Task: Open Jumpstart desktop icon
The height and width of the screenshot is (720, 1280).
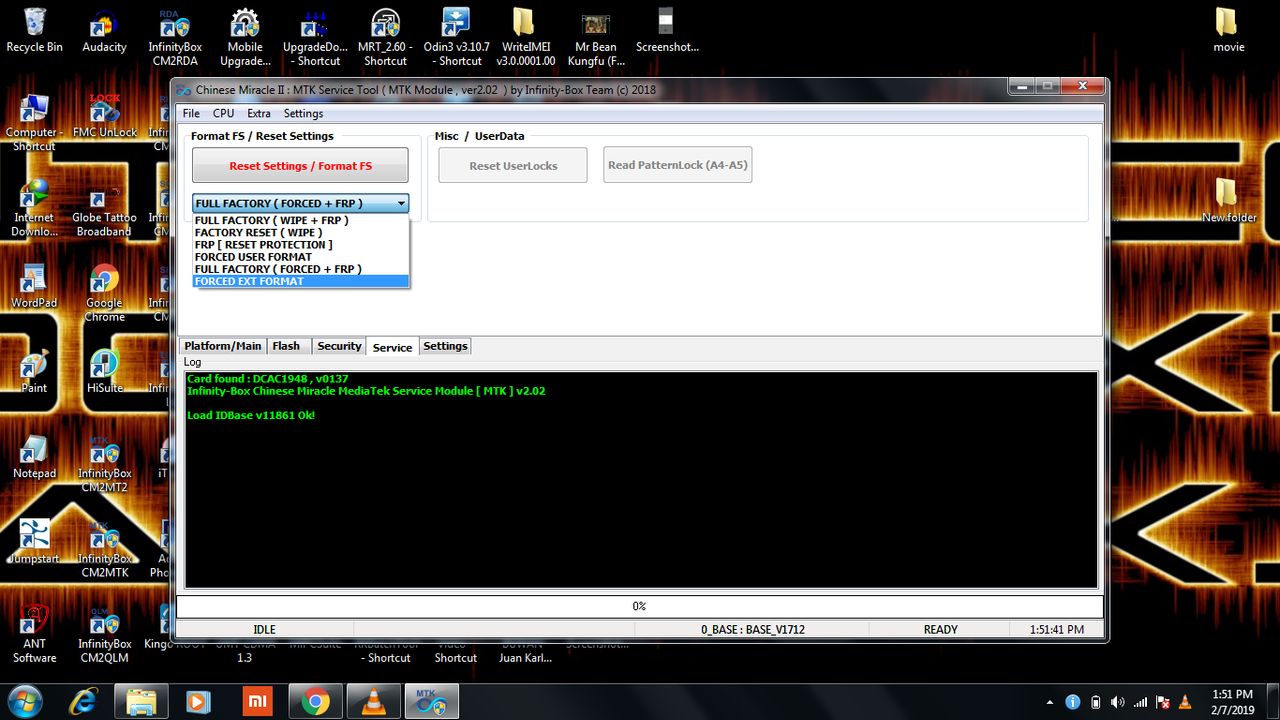Action: tap(34, 541)
